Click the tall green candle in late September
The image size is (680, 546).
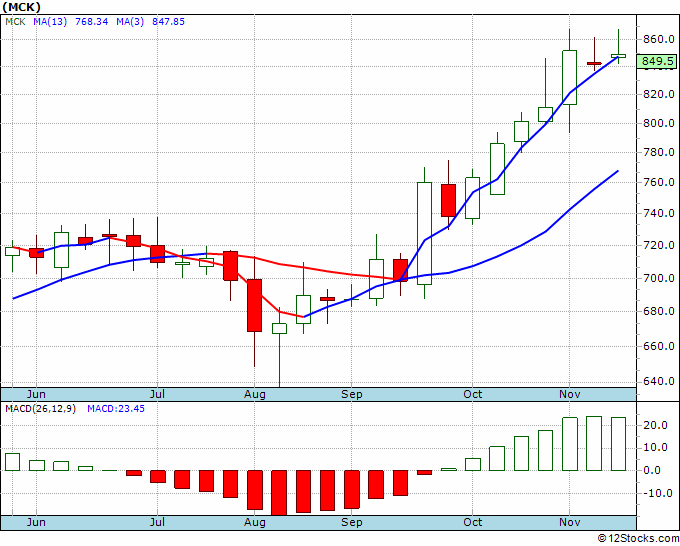pyautogui.click(x=425, y=233)
